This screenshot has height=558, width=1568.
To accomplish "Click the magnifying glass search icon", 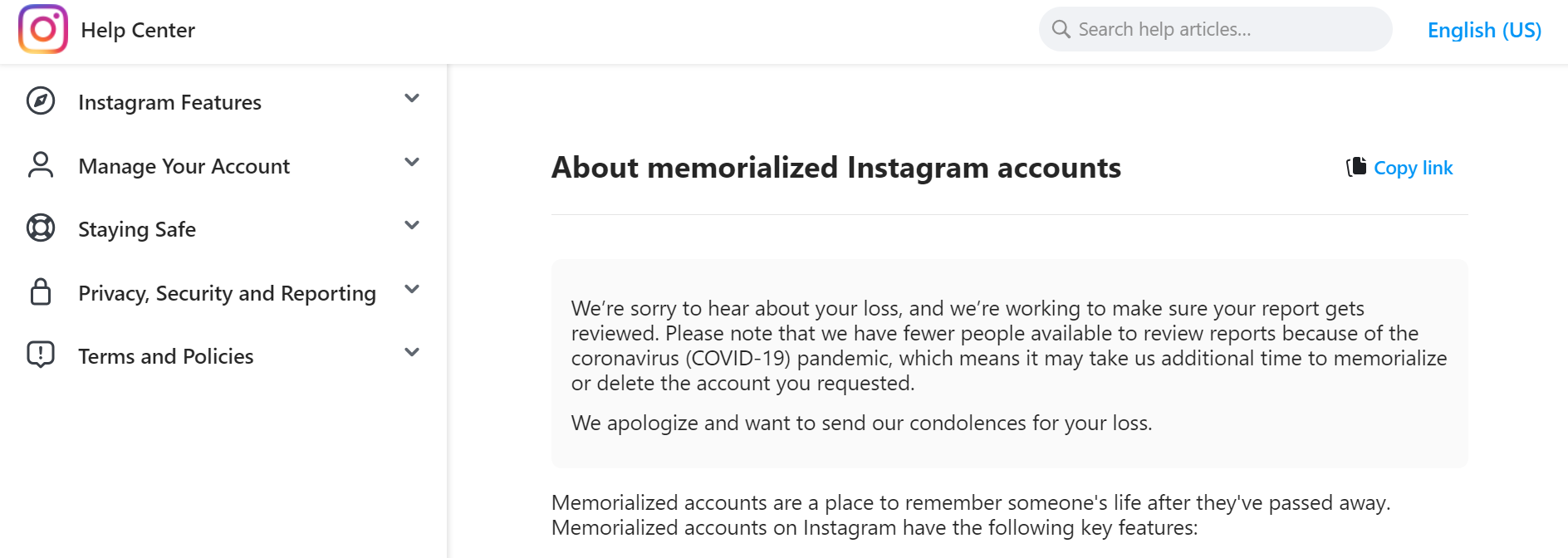I will [1061, 29].
